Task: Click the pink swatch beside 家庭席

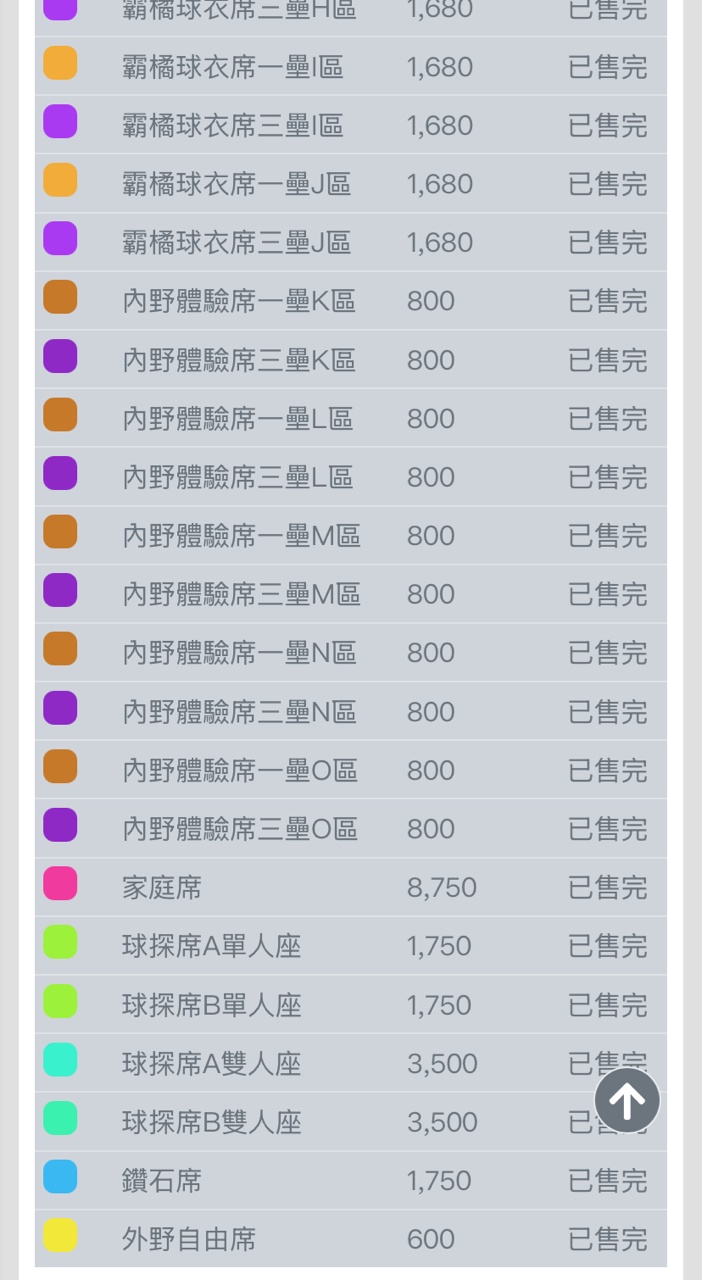Action: (x=60, y=885)
